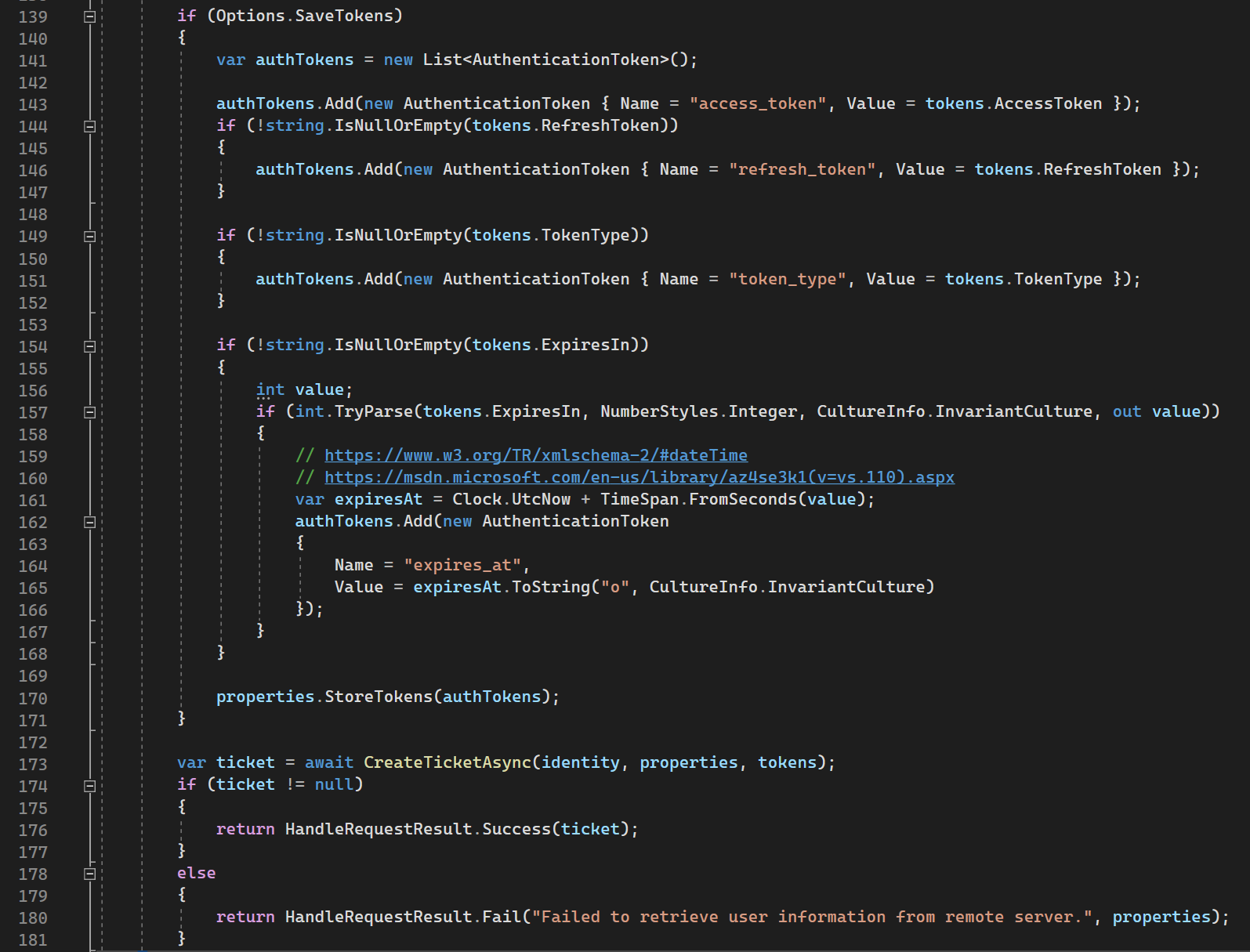The width and height of the screenshot is (1250, 952).
Task: Open the w3.org xmlschema dateTime link
Action: coord(536,455)
